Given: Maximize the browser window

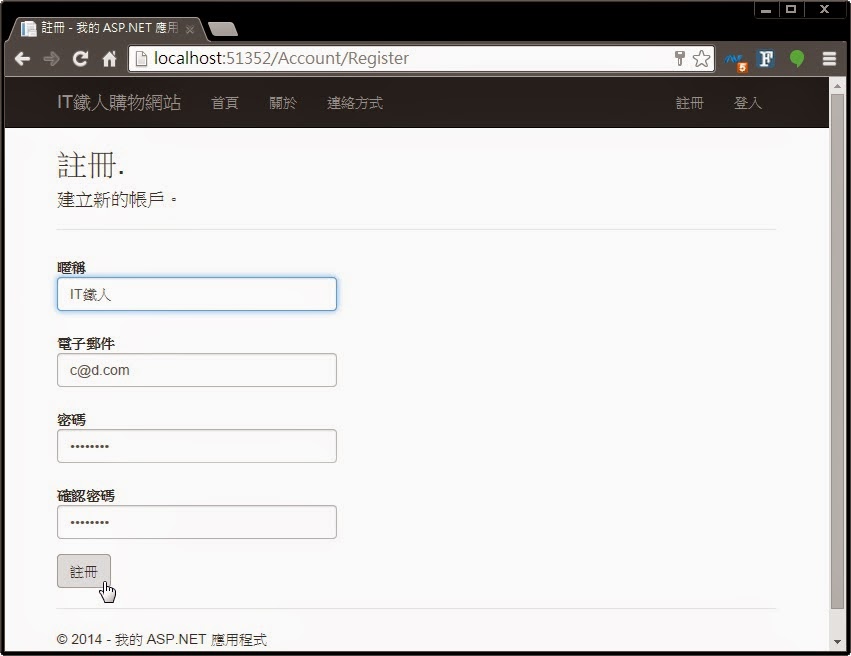Looking at the screenshot, I should 791,10.
